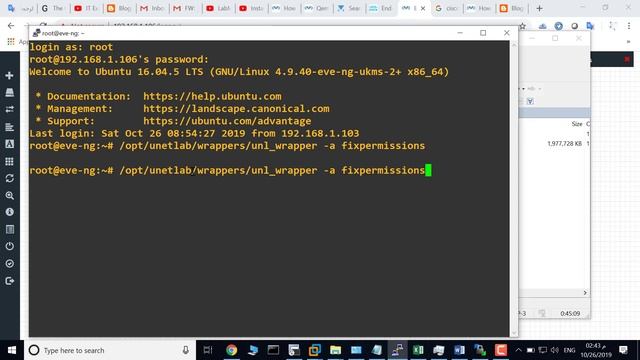Click the 0:45:09 timer in background window

pyautogui.click(x=570, y=313)
